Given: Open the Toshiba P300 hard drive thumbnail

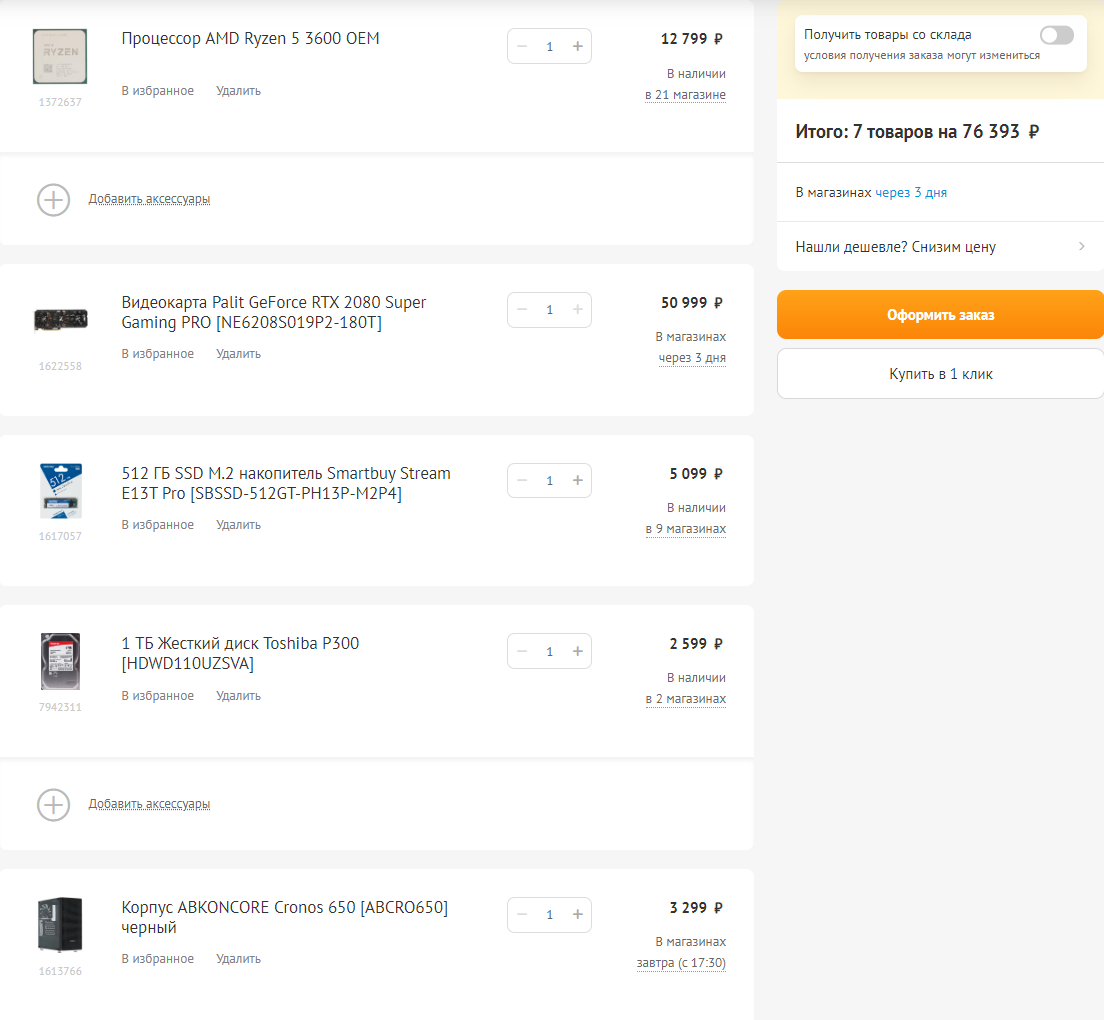Looking at the screenshot, I should [60, 661].
